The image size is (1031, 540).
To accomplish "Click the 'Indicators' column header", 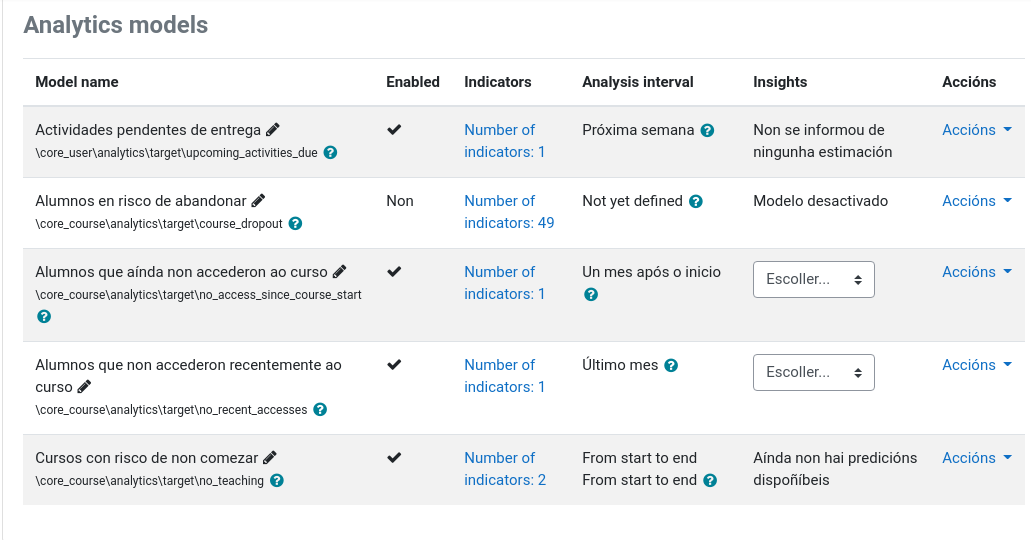I will [498, 82].
